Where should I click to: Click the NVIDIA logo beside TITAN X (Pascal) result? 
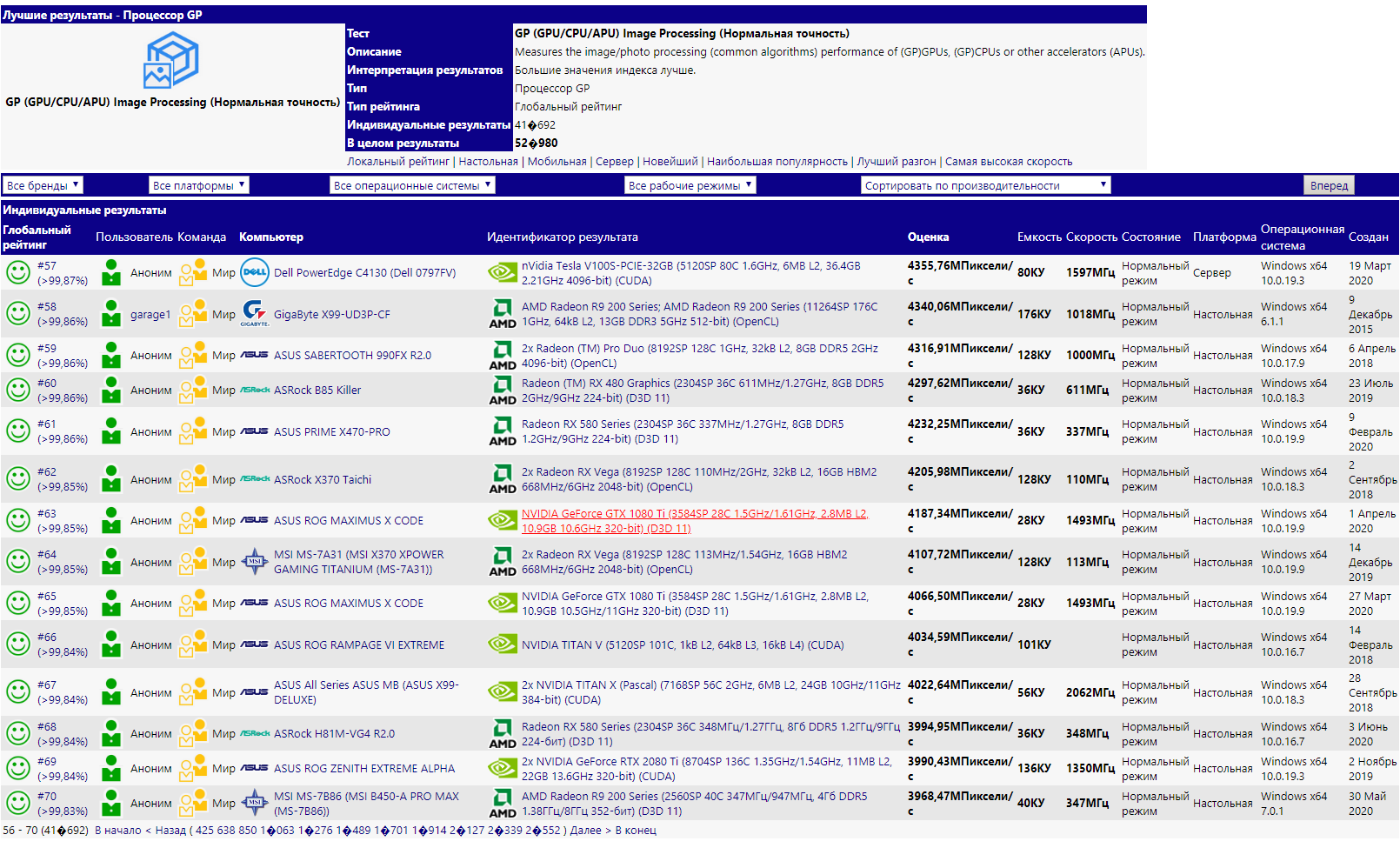(503, 692)
